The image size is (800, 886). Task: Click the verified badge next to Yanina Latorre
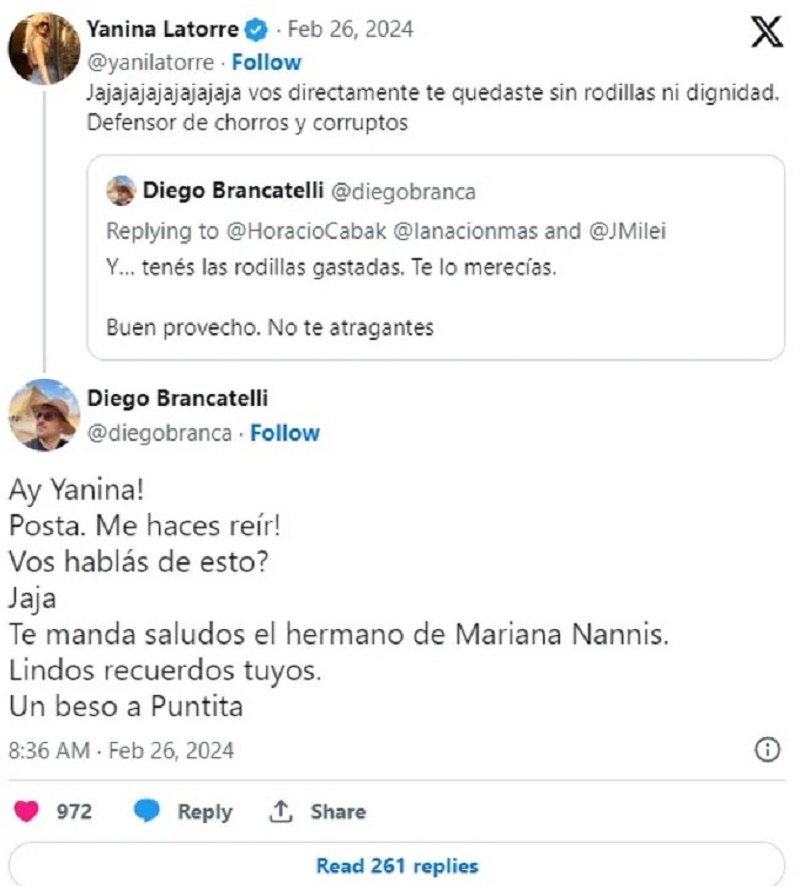coord(254,27)
